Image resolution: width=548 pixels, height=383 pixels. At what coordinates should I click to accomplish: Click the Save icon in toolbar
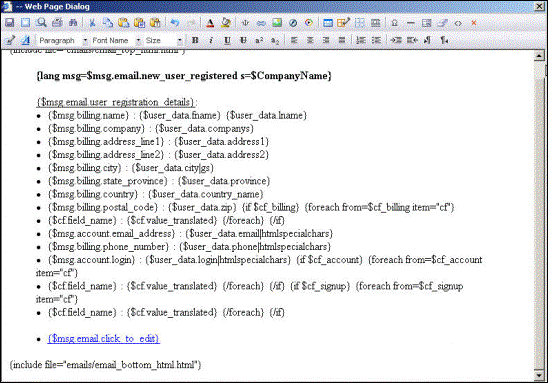pyautogui.click(x=10, y=23)
